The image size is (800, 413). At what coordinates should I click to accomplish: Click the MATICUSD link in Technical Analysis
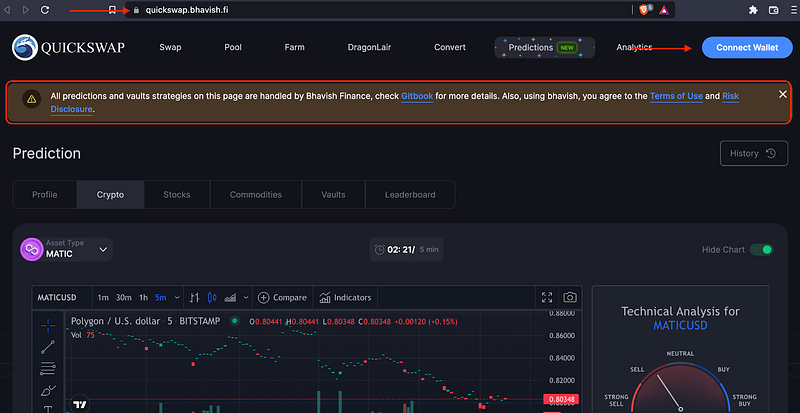point(680,325)
